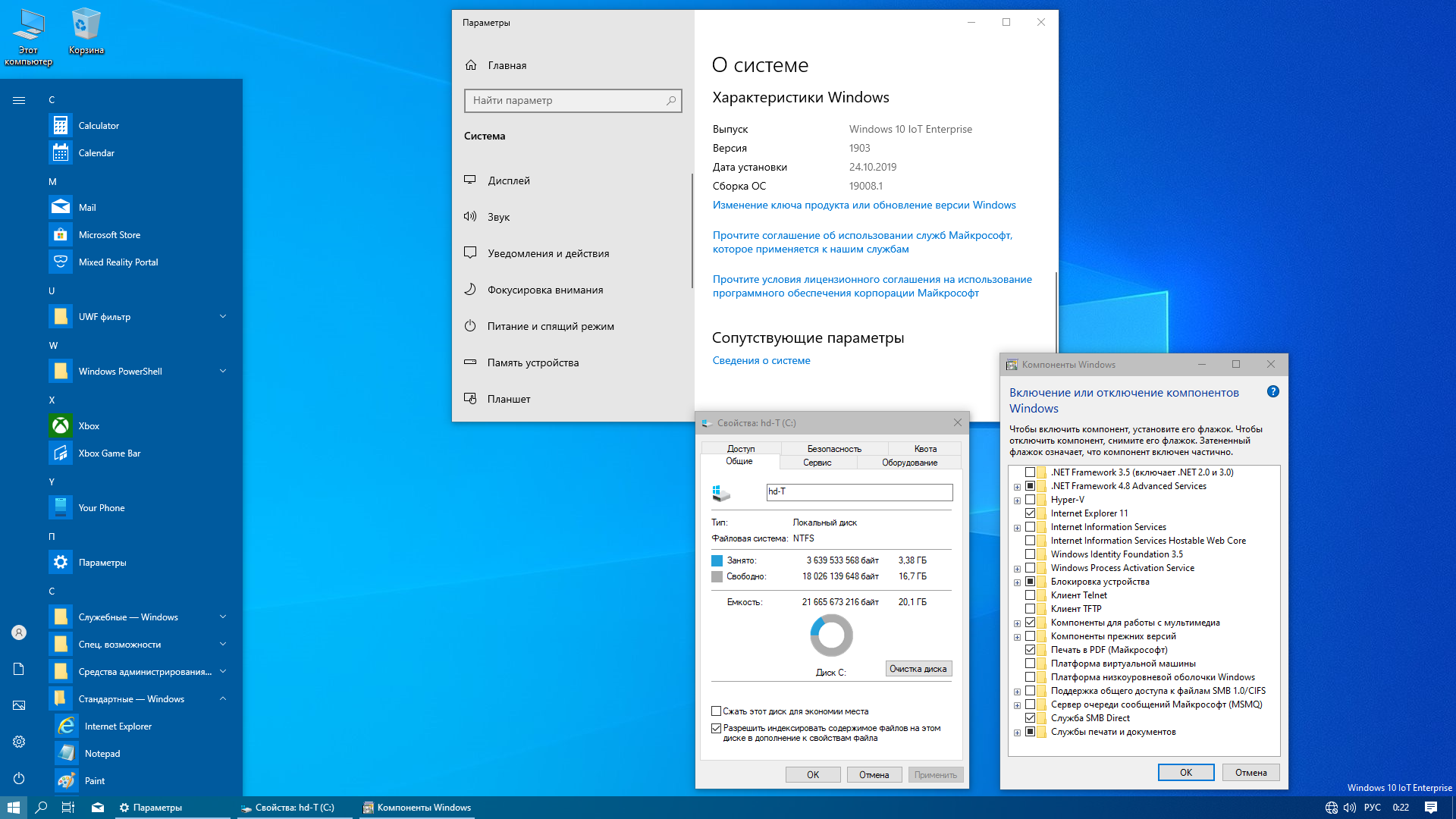Open taskbar search magnifier

[x=41, y=808]
